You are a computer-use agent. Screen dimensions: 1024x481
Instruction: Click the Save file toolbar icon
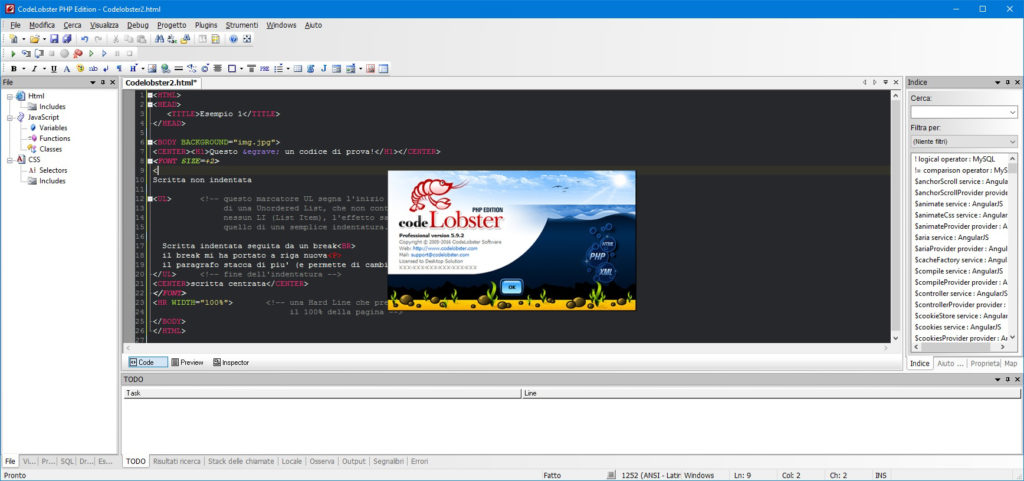[54, 39]
